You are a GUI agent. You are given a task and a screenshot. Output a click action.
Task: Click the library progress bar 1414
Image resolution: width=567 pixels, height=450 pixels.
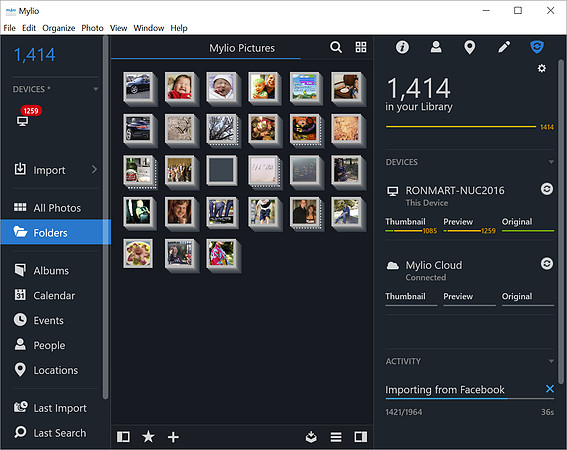[461, 127]
